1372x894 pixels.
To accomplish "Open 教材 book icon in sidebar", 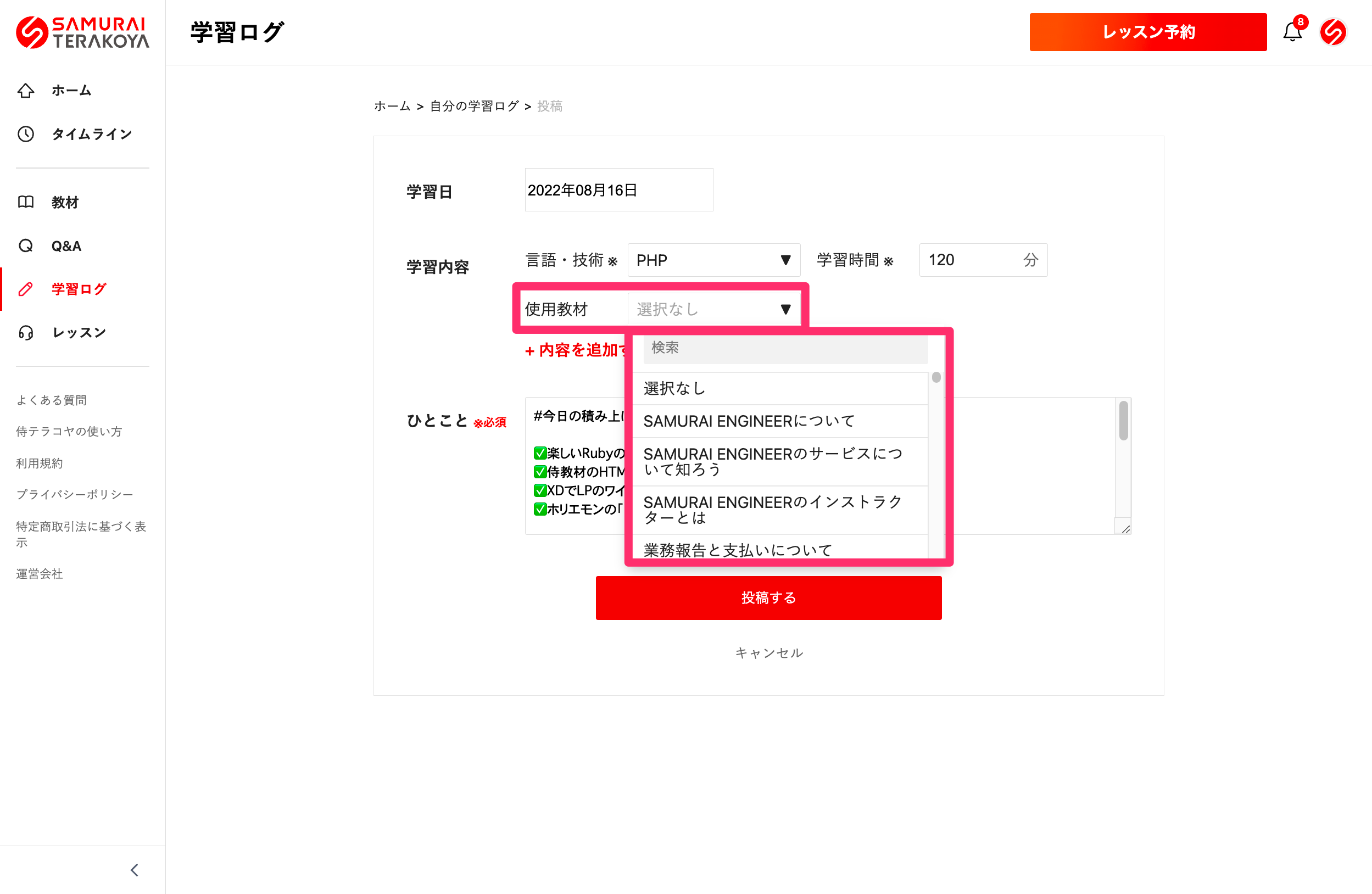I will point(26,202).
